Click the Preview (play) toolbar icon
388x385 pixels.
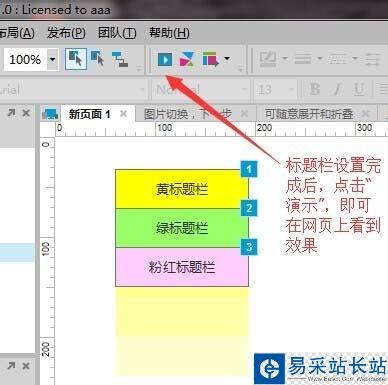[165, 60]
